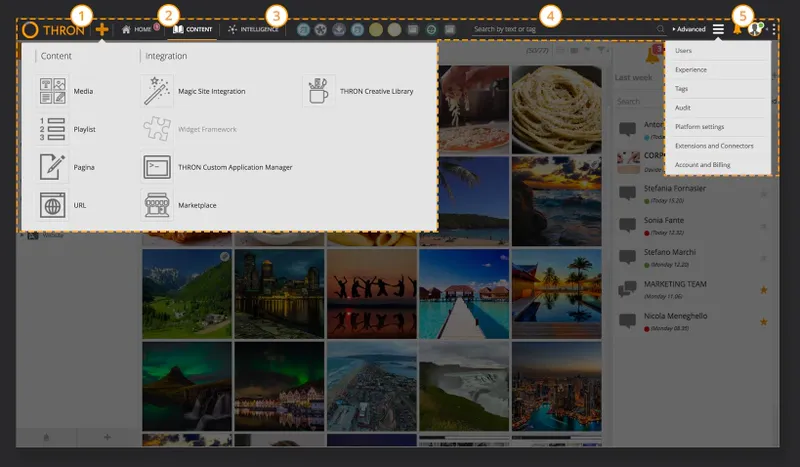
Task: Open the Marketplace storefront icon
Action: 157,205
